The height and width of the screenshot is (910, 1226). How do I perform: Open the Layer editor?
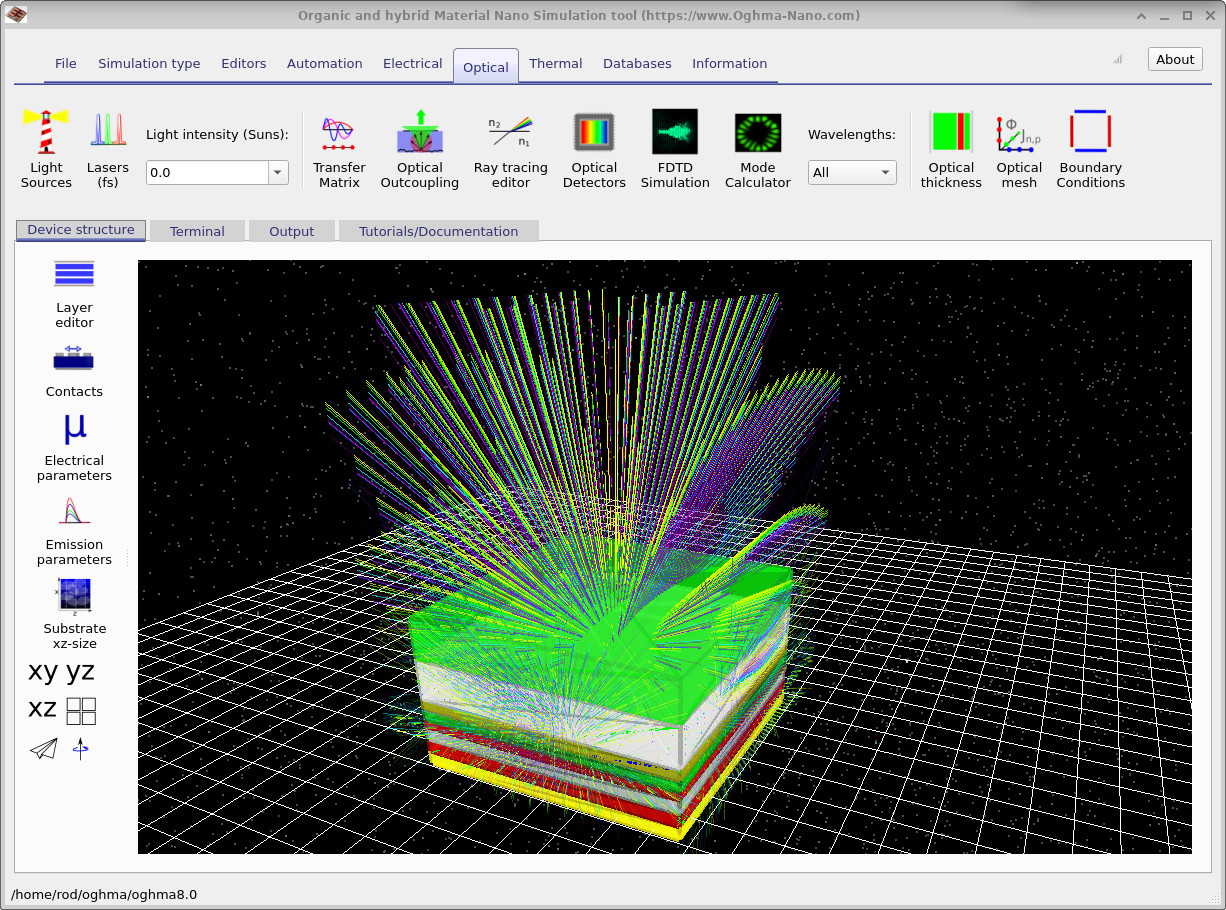tap(74, 290)
